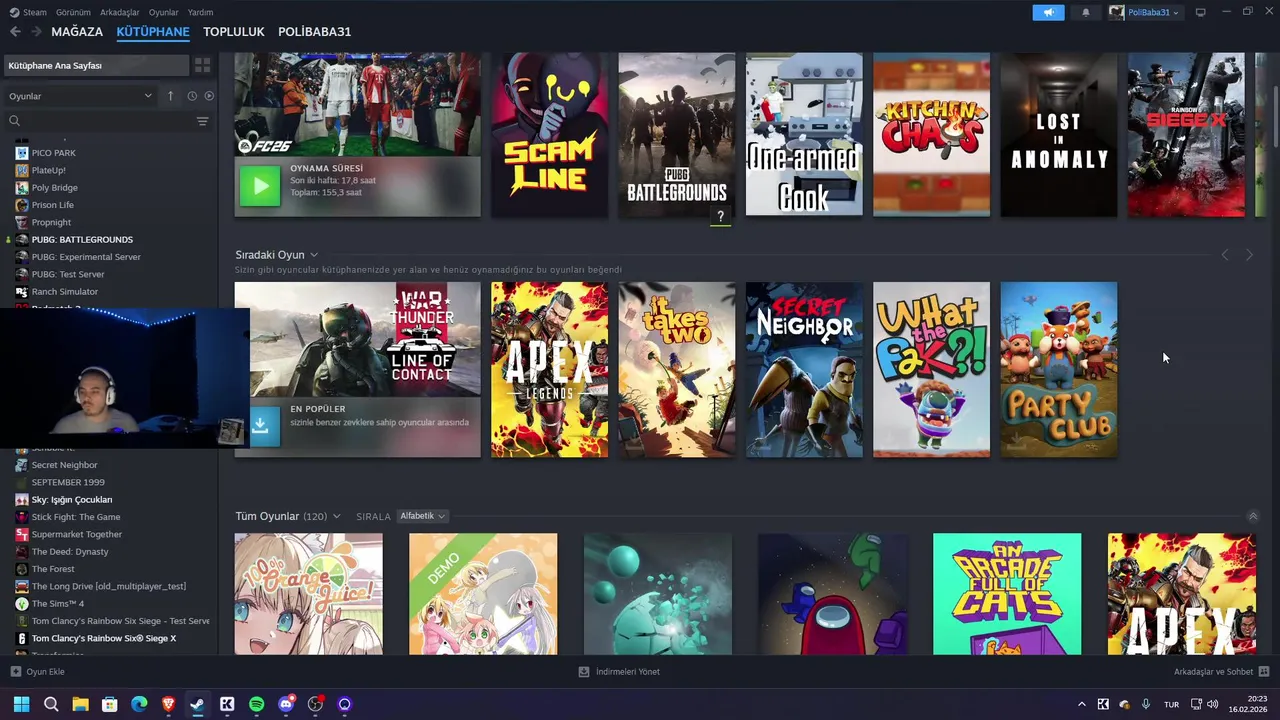The image size is (1280, 720).
Task: Open Rainbow Six Siege X cover
Action: pos(1186,134)
